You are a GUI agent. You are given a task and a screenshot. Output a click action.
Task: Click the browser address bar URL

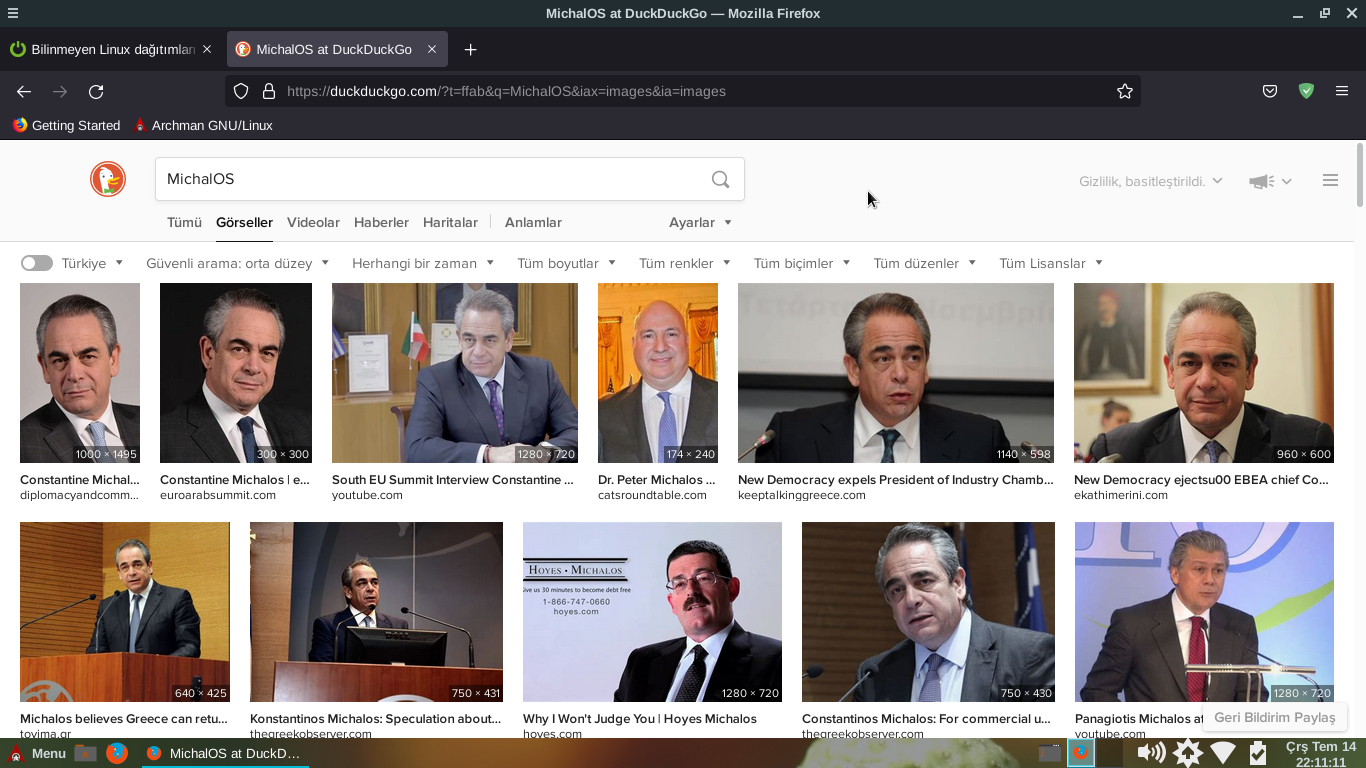pyautogui.click(x=506, y=91)
